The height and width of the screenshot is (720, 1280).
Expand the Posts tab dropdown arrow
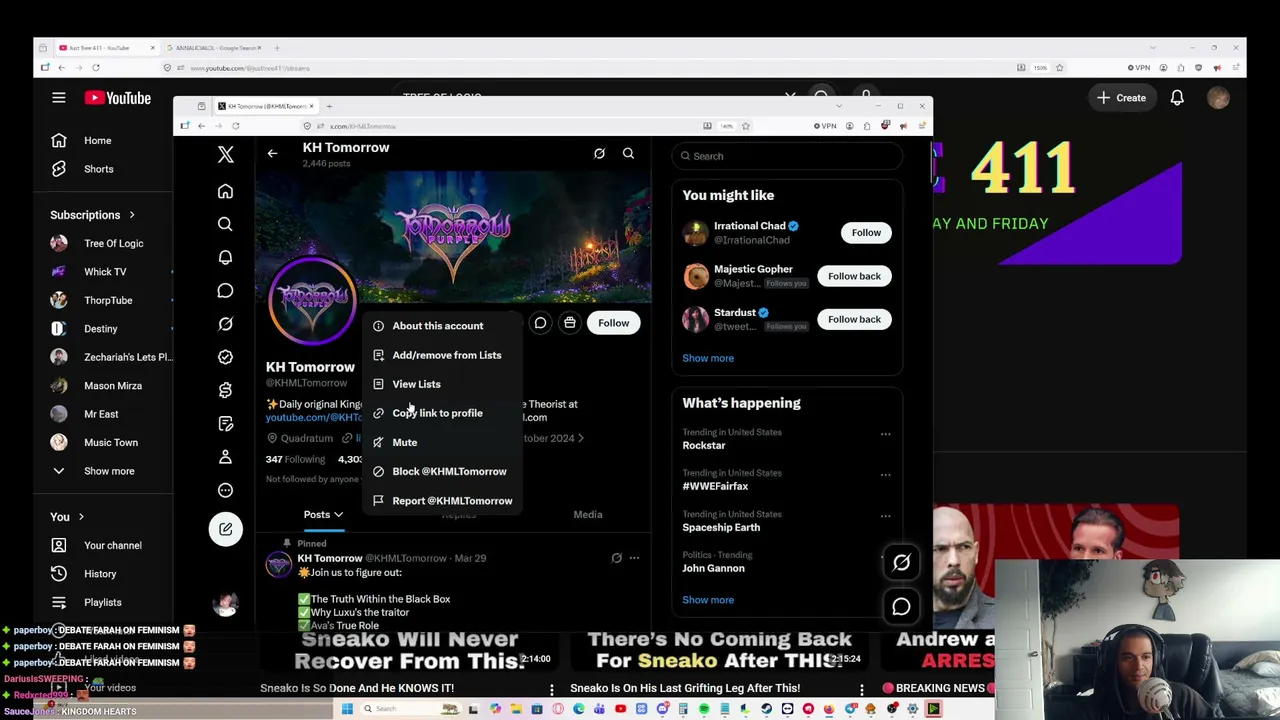[x=339, y=515]
